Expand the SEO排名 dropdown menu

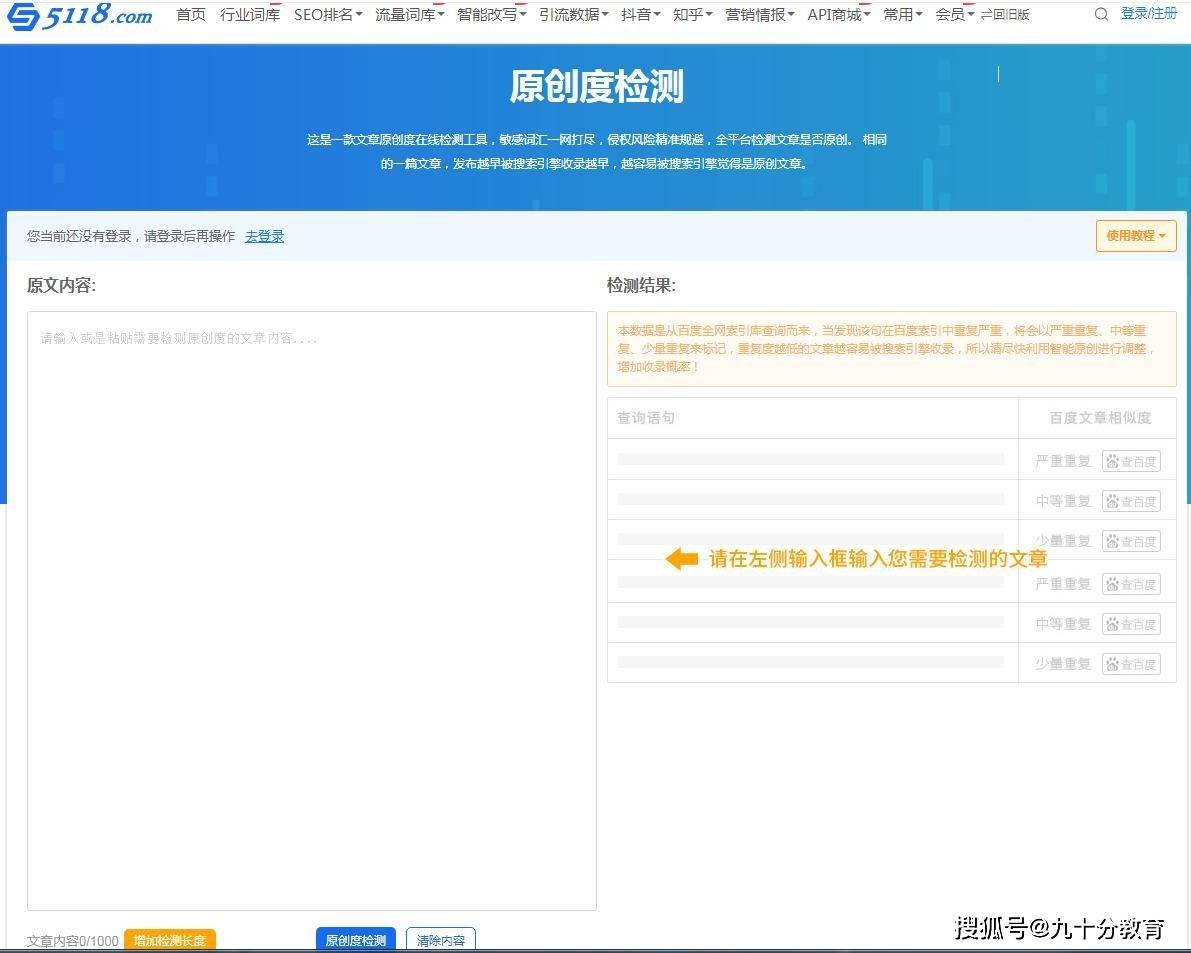[328, 15]
